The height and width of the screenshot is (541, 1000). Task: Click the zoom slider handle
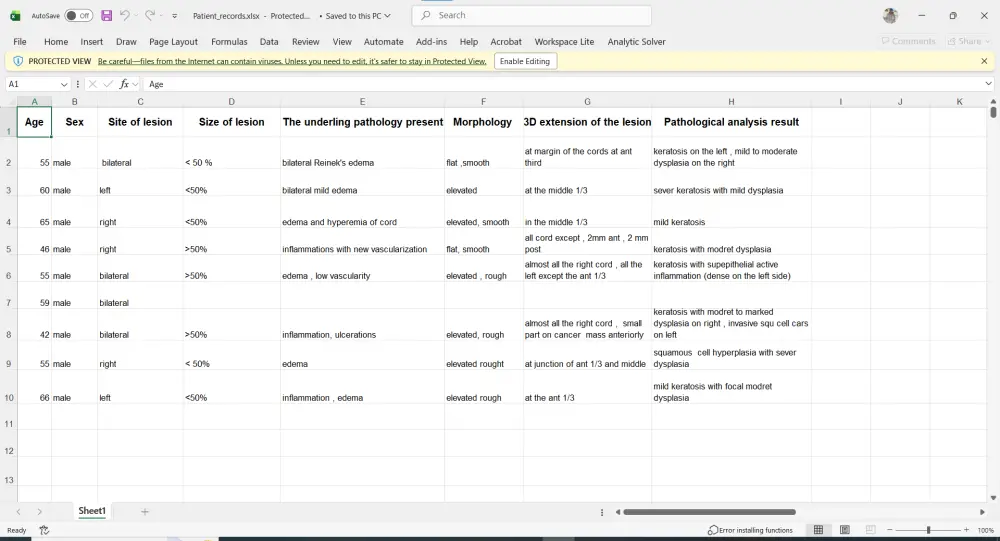(x=929, y=530)
